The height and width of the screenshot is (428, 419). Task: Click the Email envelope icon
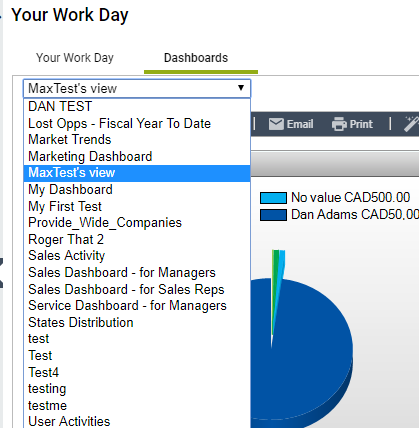tap(276, 124)
